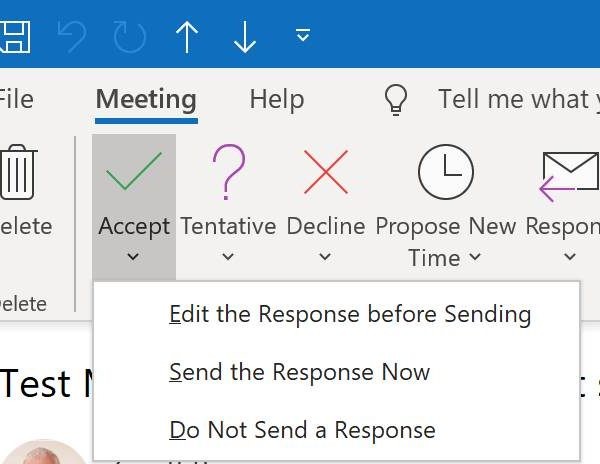Viewport: 600px width, 464px height.
Task: Click the Redo circular arrow icon
Action: click(x=130, y=37)
